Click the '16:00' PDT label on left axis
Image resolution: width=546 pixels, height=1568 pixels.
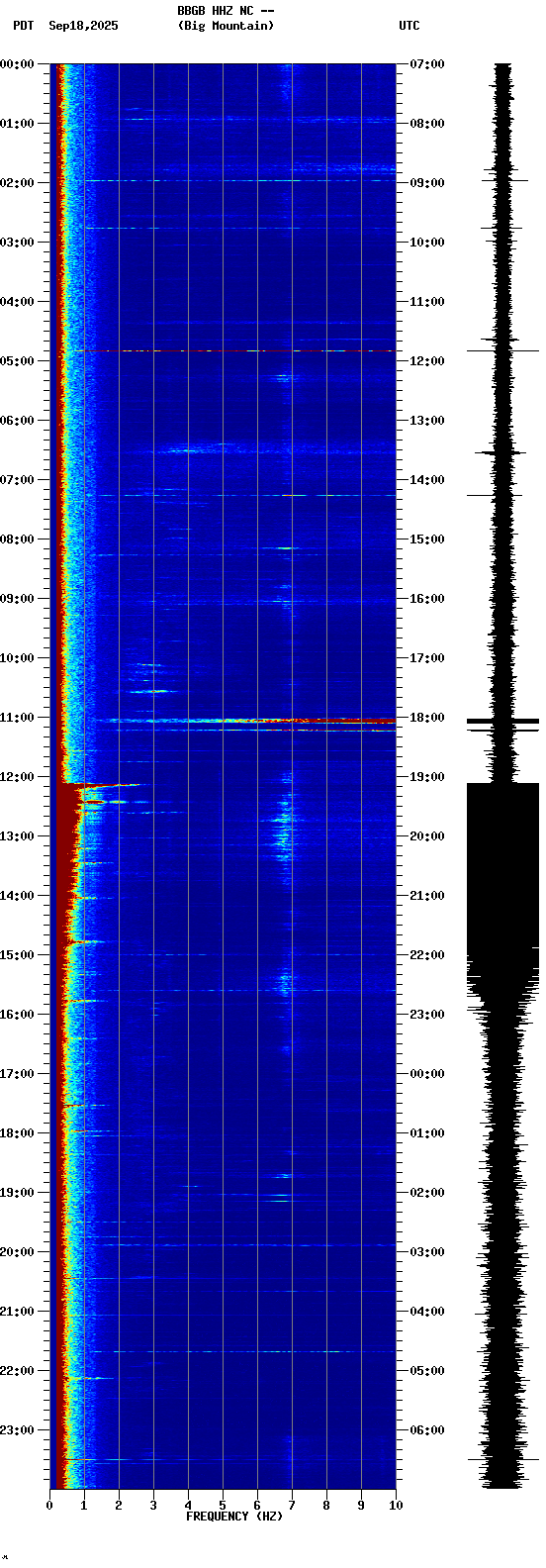click(x=16, y=1015)
